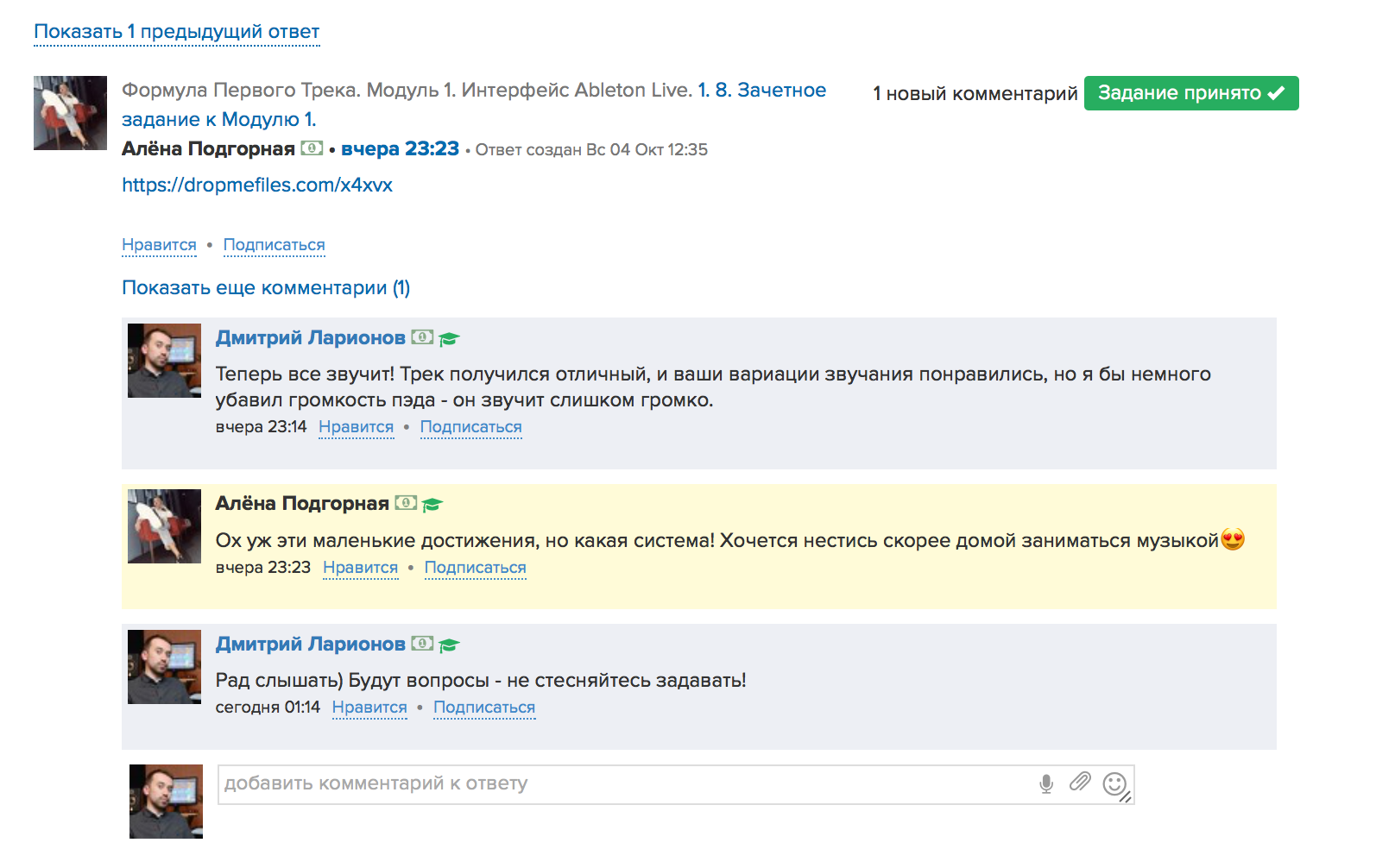Click checkmark icon on 'Задание принято' button
Image resolution: width=1395 pixels, height=868 pixels.
coord(1277,93)
